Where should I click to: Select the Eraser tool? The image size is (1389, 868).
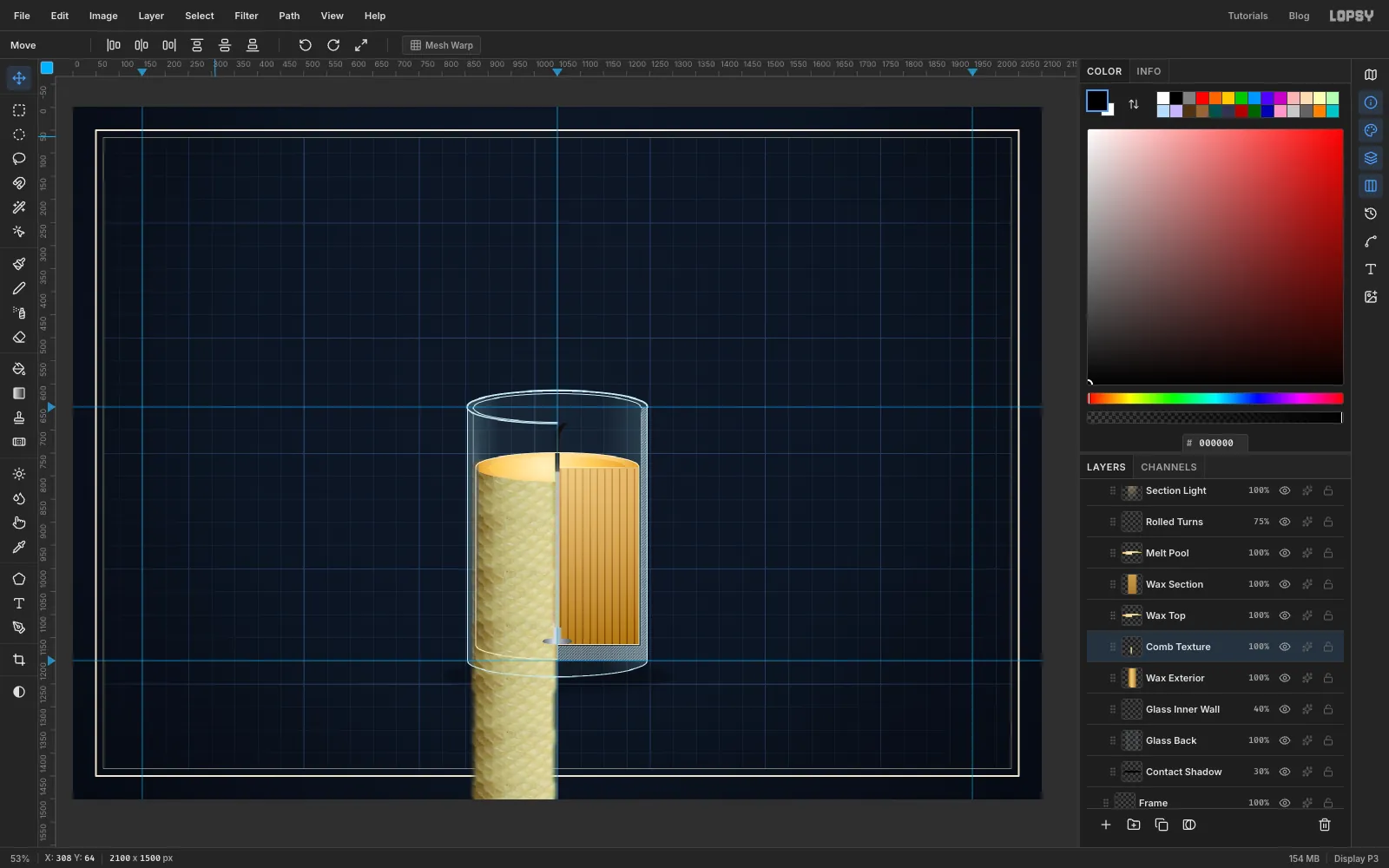tap(19, 337)
